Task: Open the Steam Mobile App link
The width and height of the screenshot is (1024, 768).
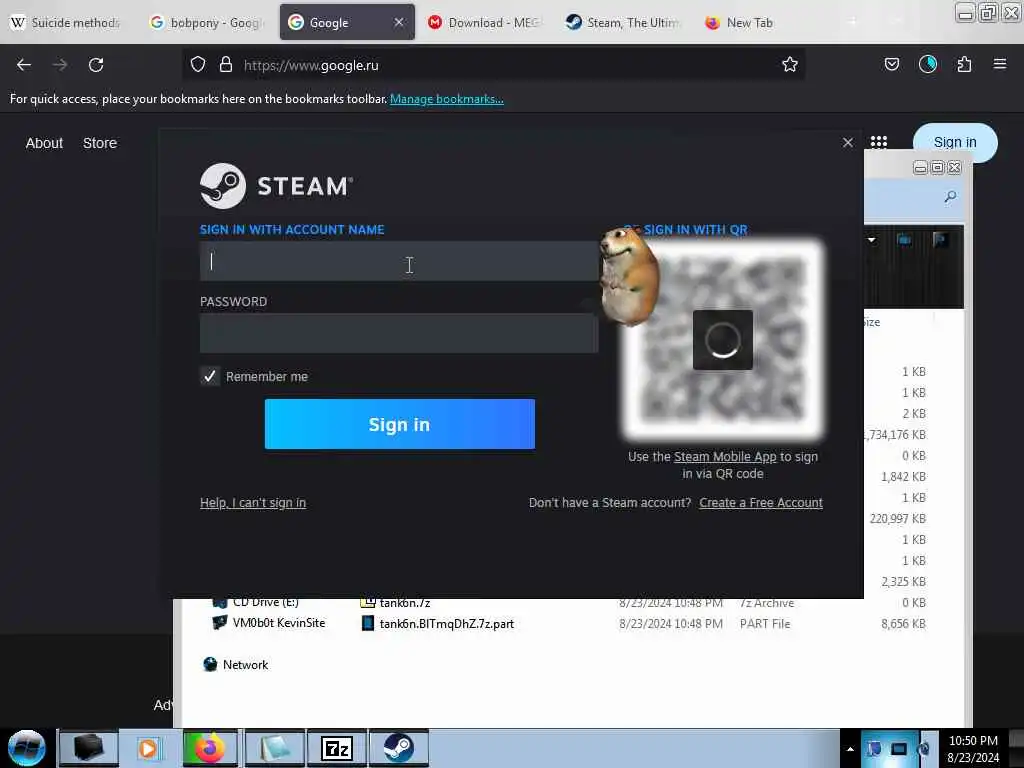Action: point(725,456)
